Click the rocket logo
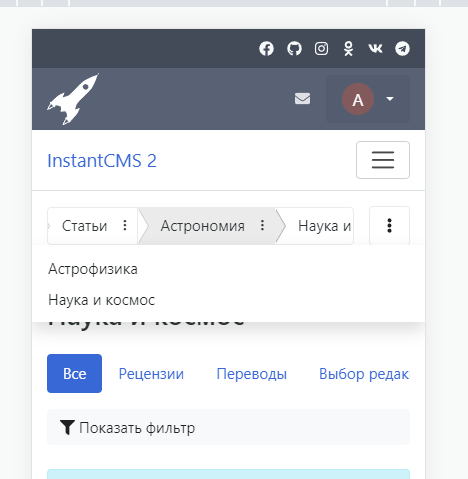 (x=73, y=99)
